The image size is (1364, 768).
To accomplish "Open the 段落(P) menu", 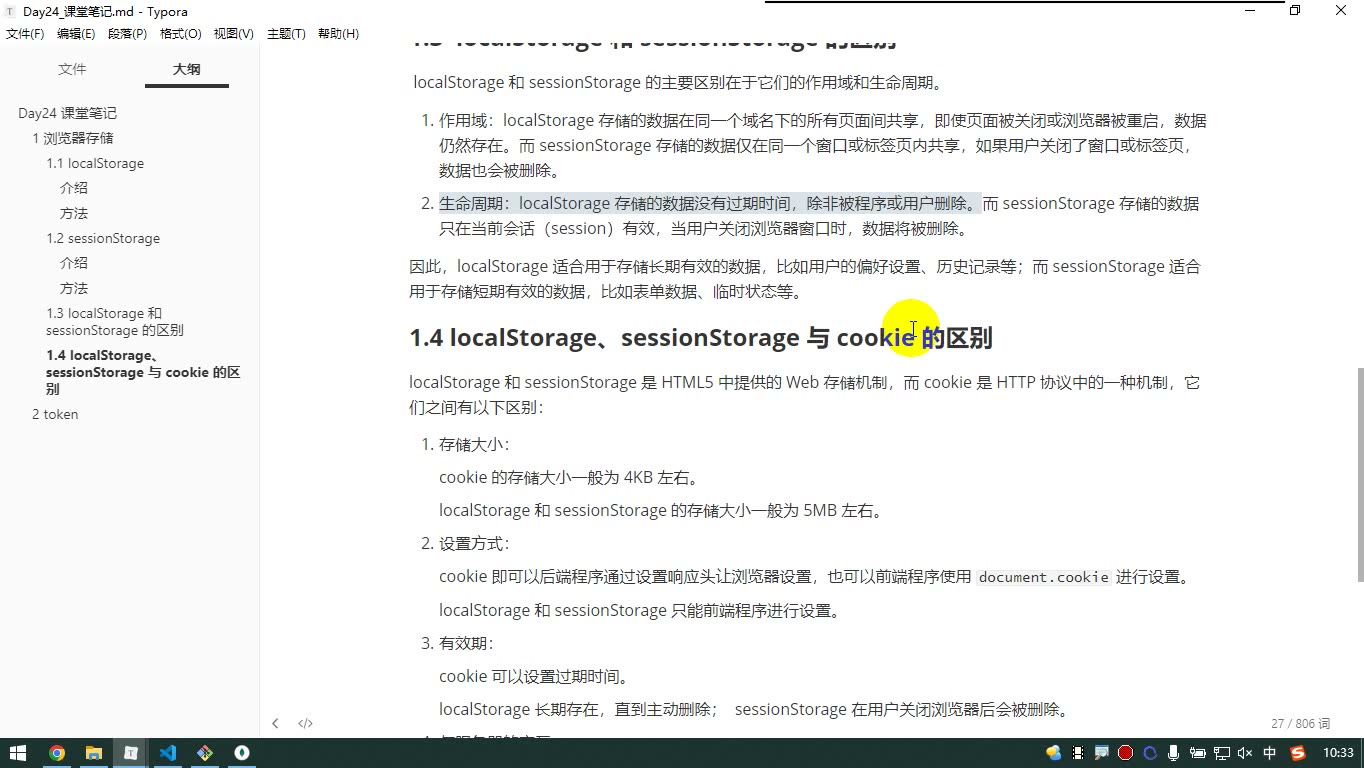I will [128, 34].
